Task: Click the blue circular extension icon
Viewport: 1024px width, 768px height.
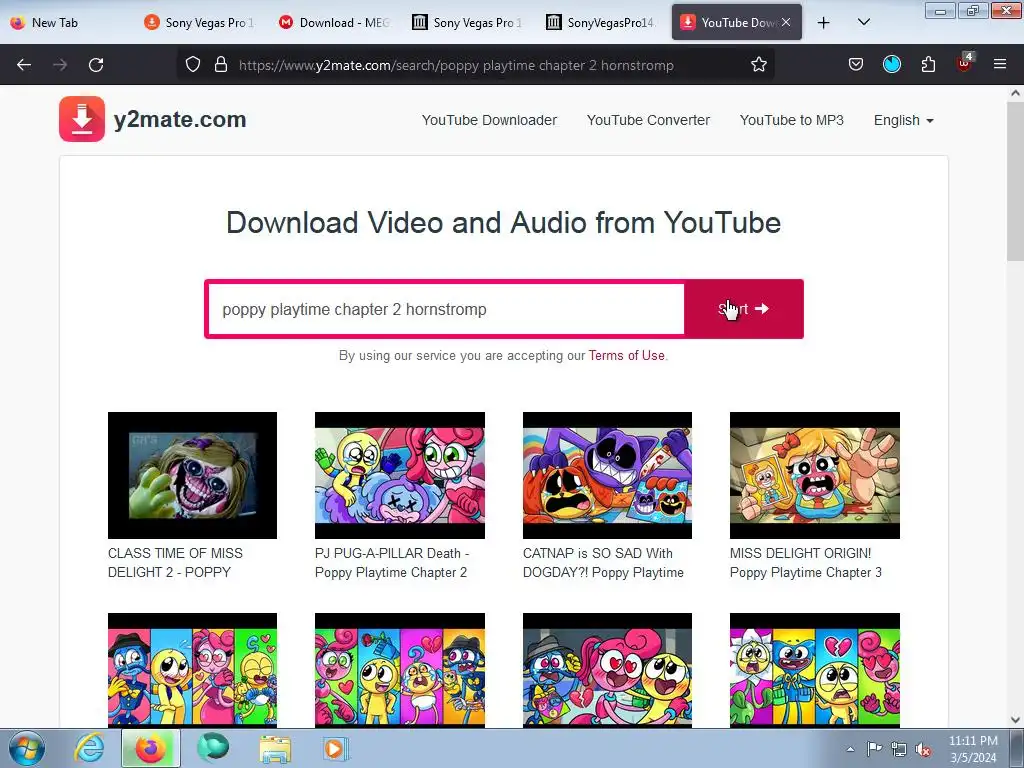Action: click(x=891, y=64)
